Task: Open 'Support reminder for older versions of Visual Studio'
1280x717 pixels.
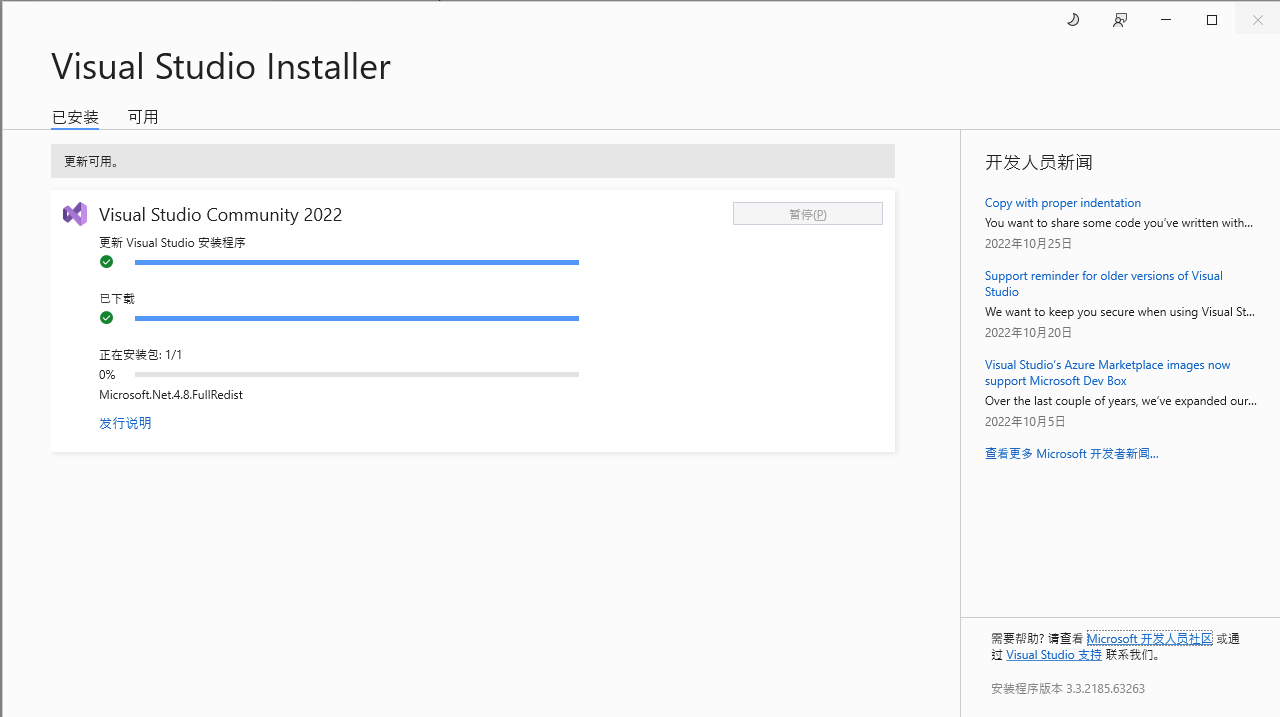Action: pos(1103,283)
